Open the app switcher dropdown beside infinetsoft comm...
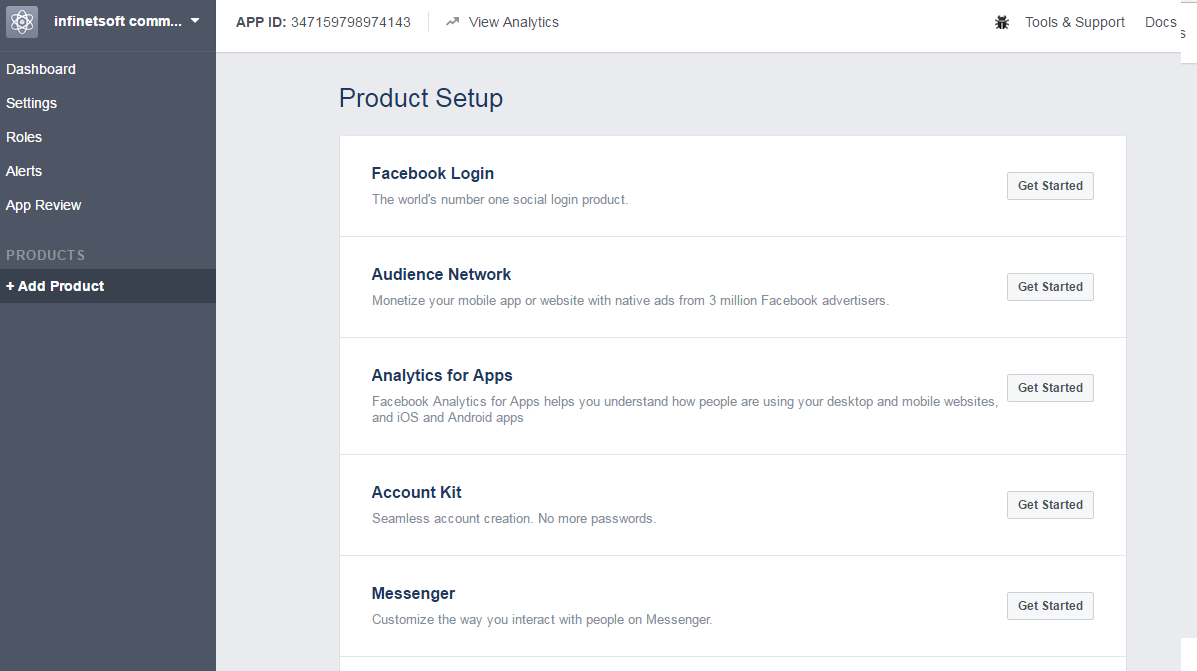Screen dimensions: 1197x671 pyautogui.click(x=195, y=21)
